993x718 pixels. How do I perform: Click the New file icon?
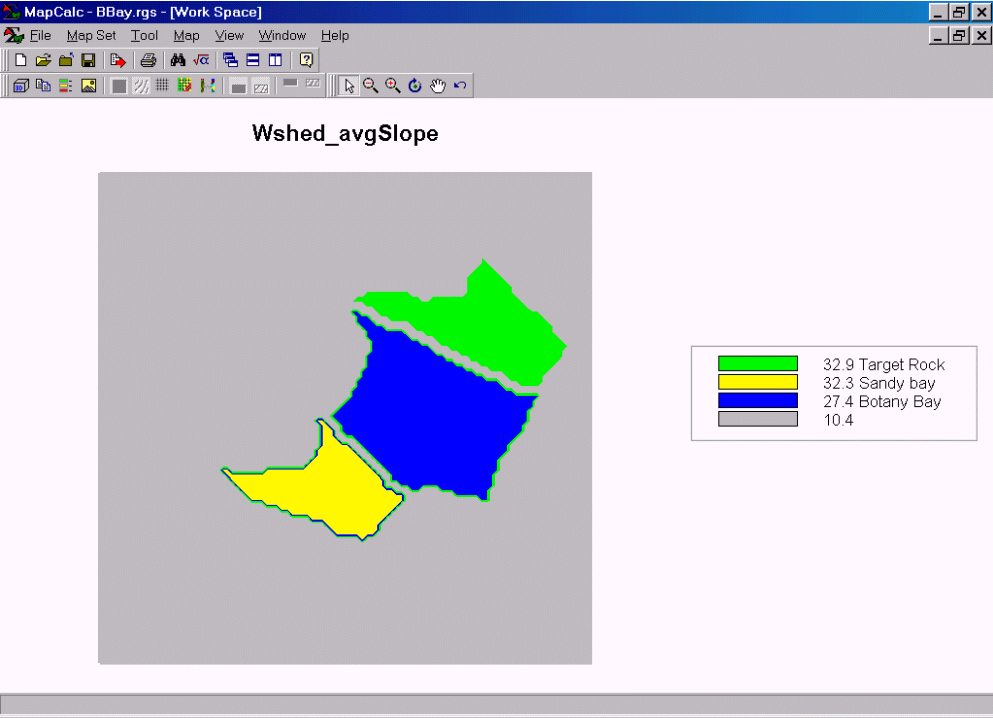[20, 60]
